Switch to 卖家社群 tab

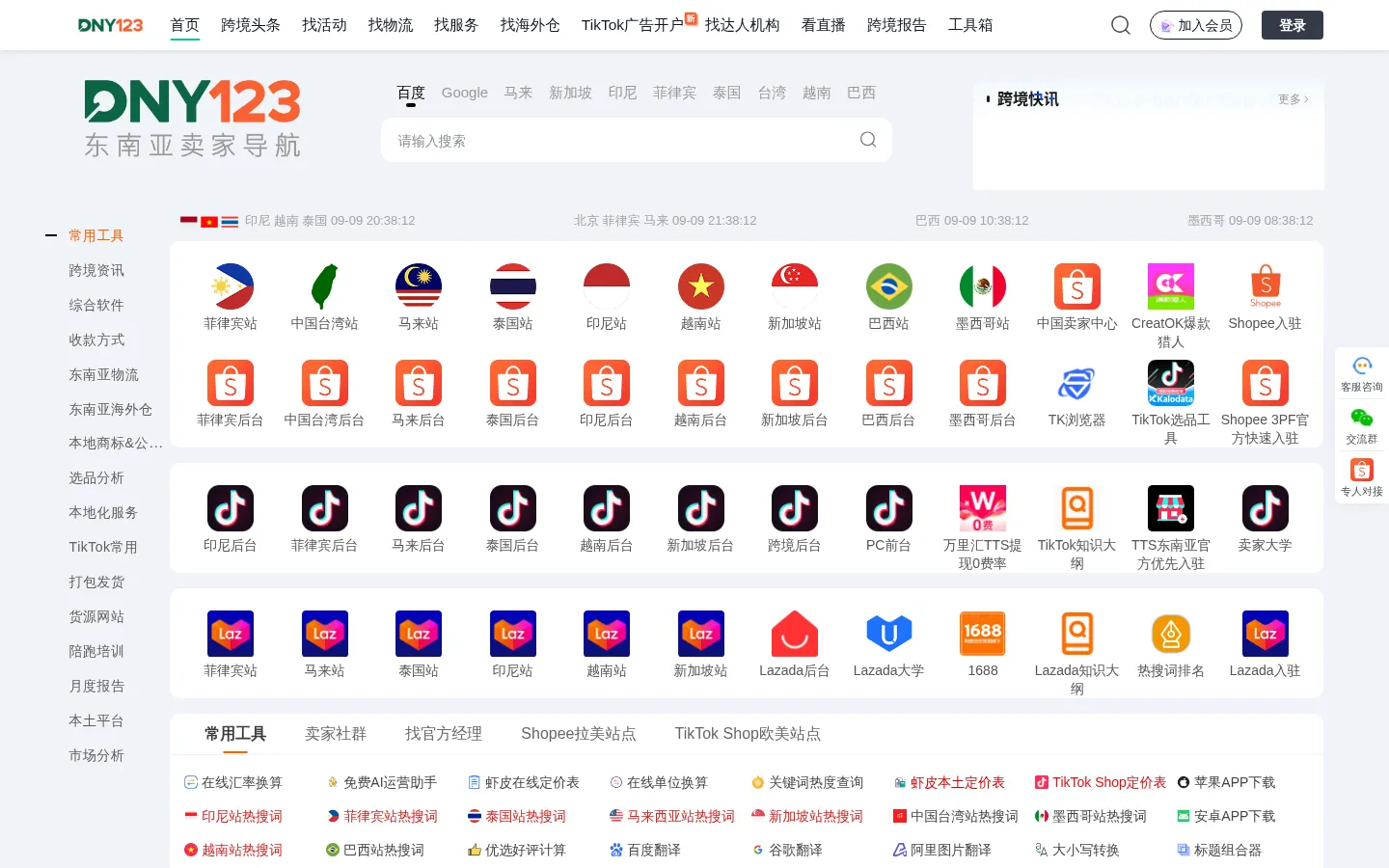click(x=336, y=734)
